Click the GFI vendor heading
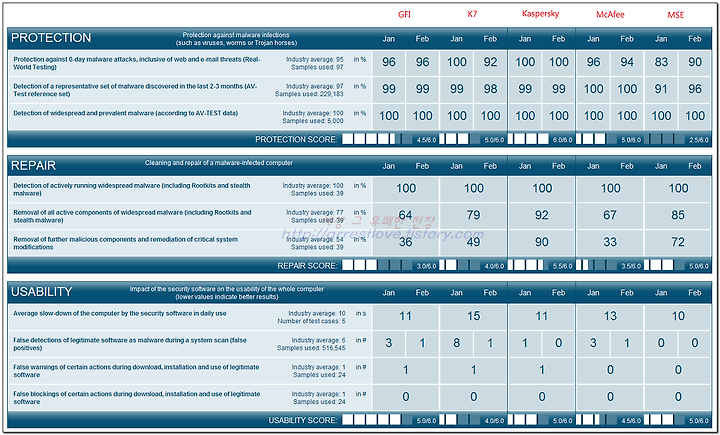720x435 pixels. (x=405, y=15)
